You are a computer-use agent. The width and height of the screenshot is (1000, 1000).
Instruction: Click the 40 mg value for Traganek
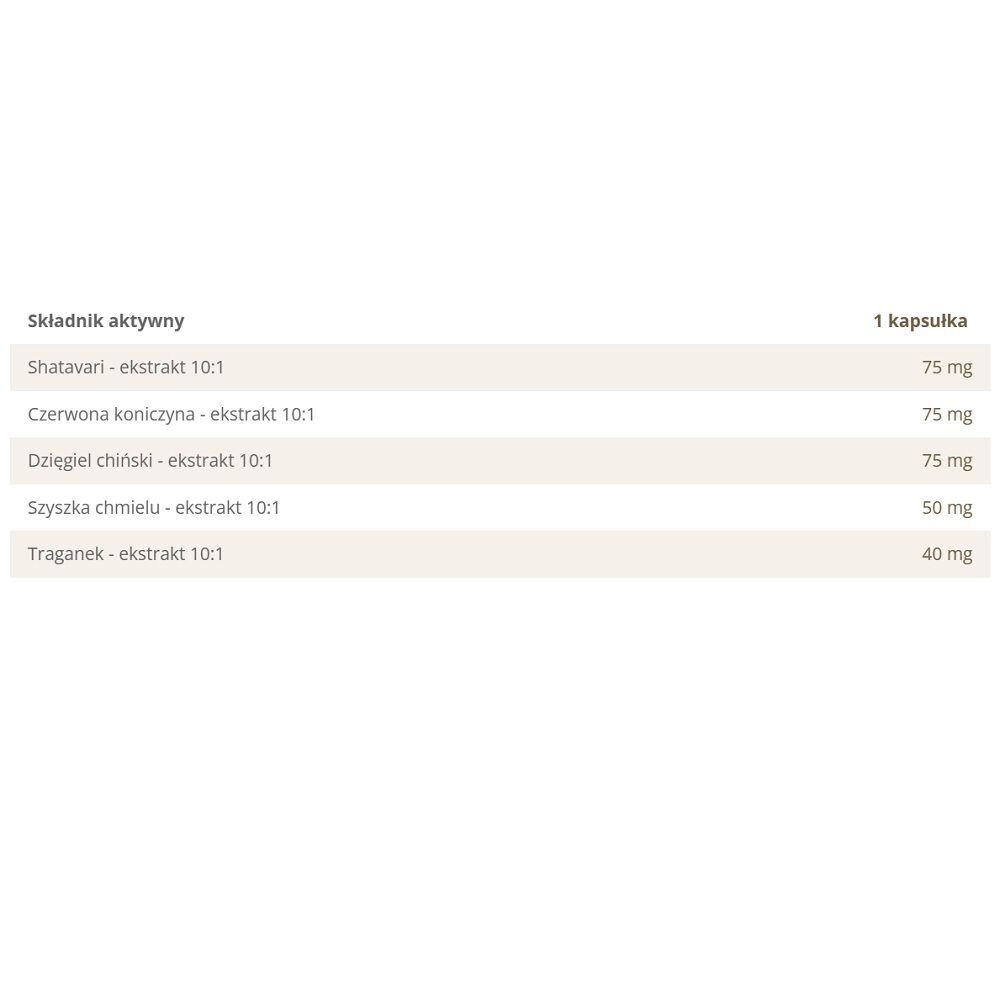(x=947, y=555)
